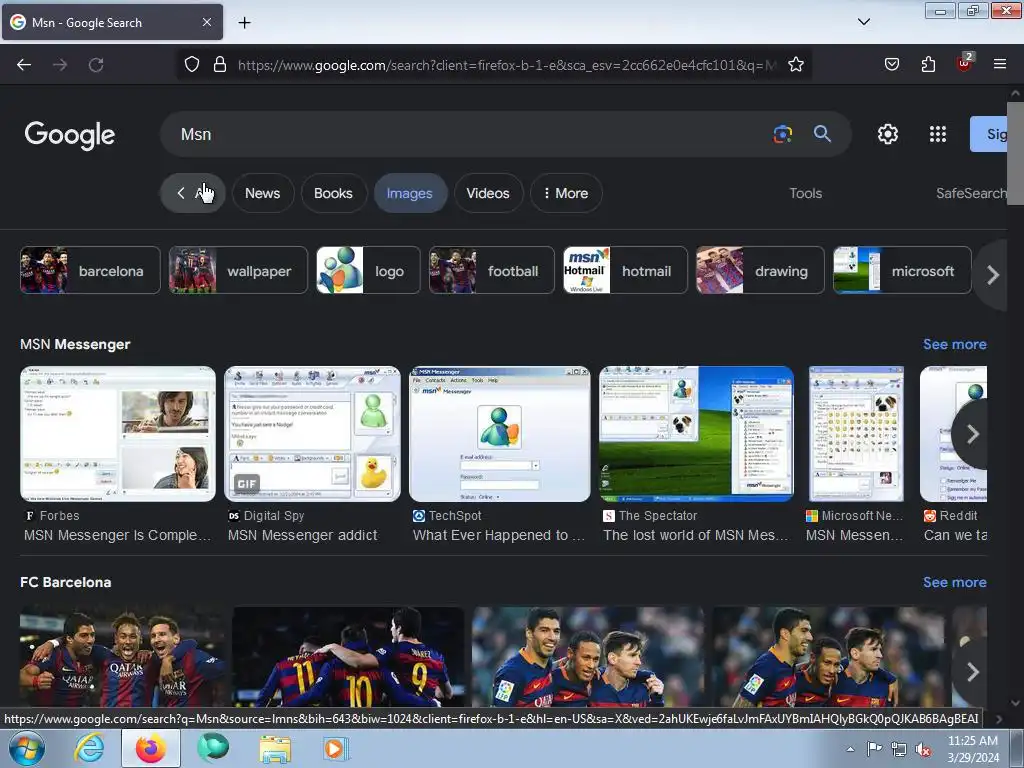Filter images by football chip

tap(492, 270)
